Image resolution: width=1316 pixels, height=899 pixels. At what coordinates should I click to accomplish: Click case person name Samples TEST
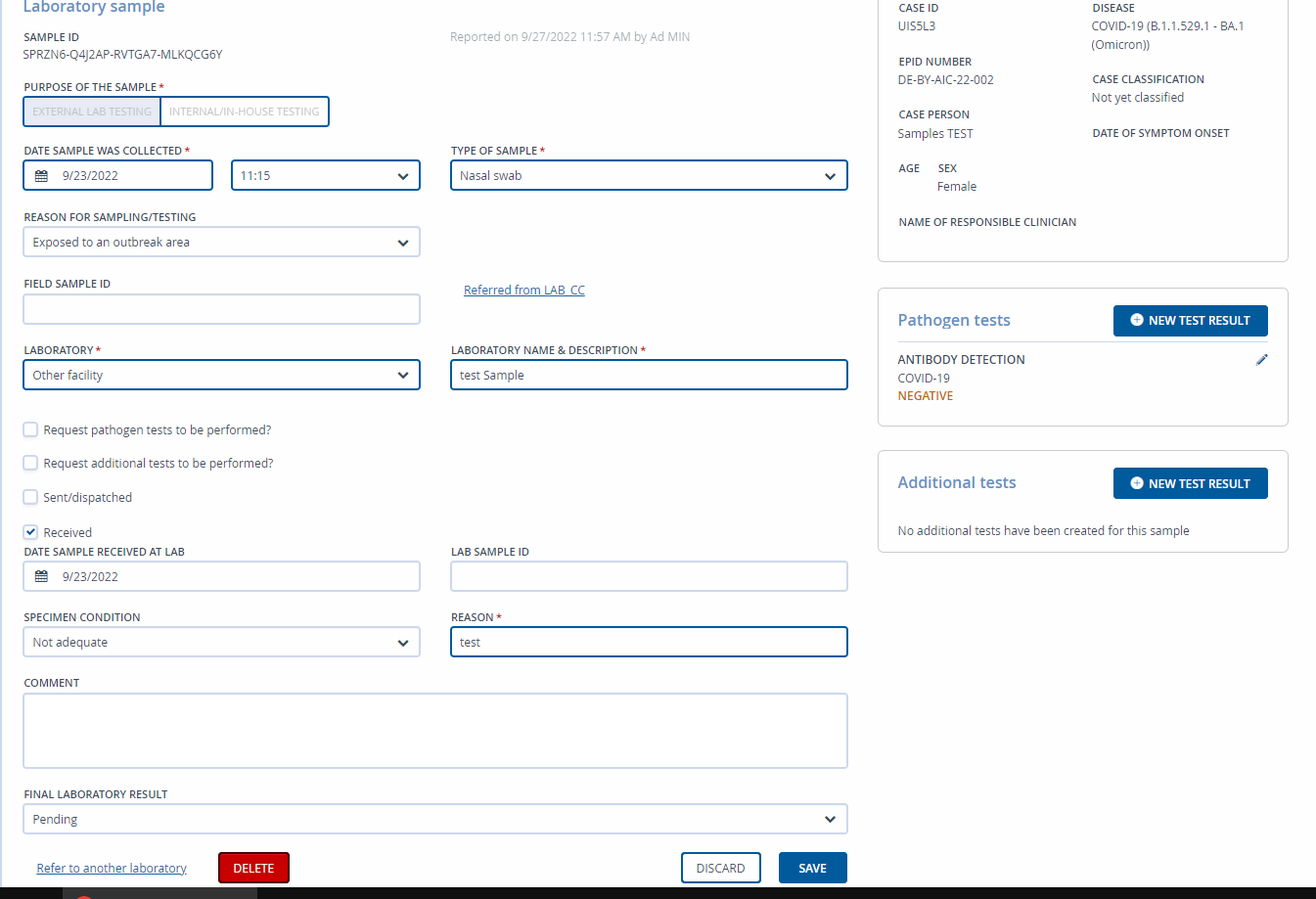click(935, 134)
